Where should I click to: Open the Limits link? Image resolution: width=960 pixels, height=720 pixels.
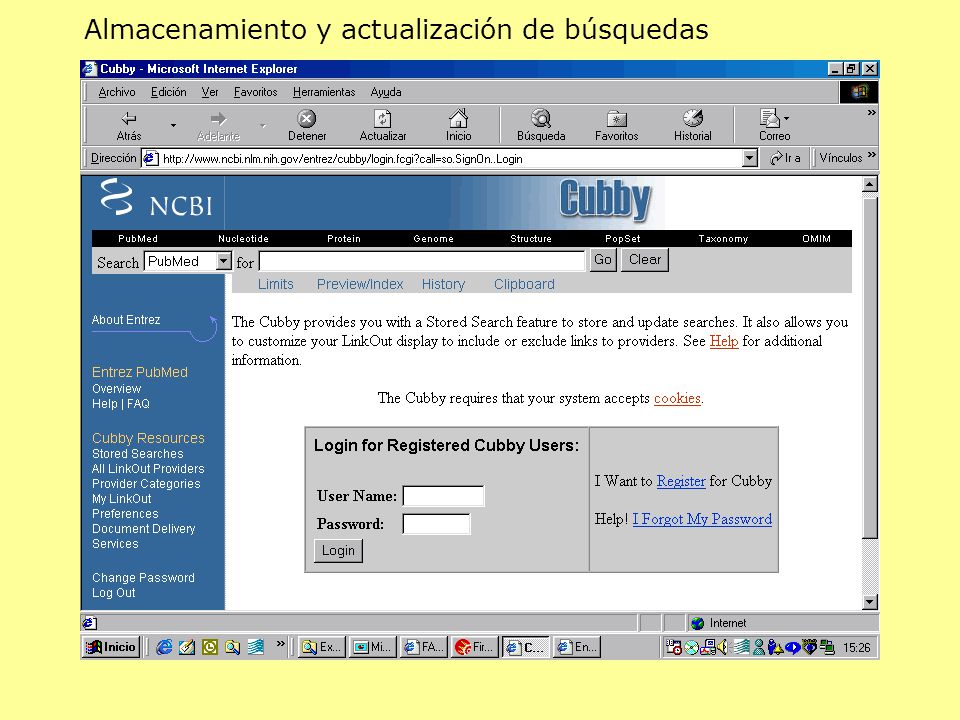(276, 284)
